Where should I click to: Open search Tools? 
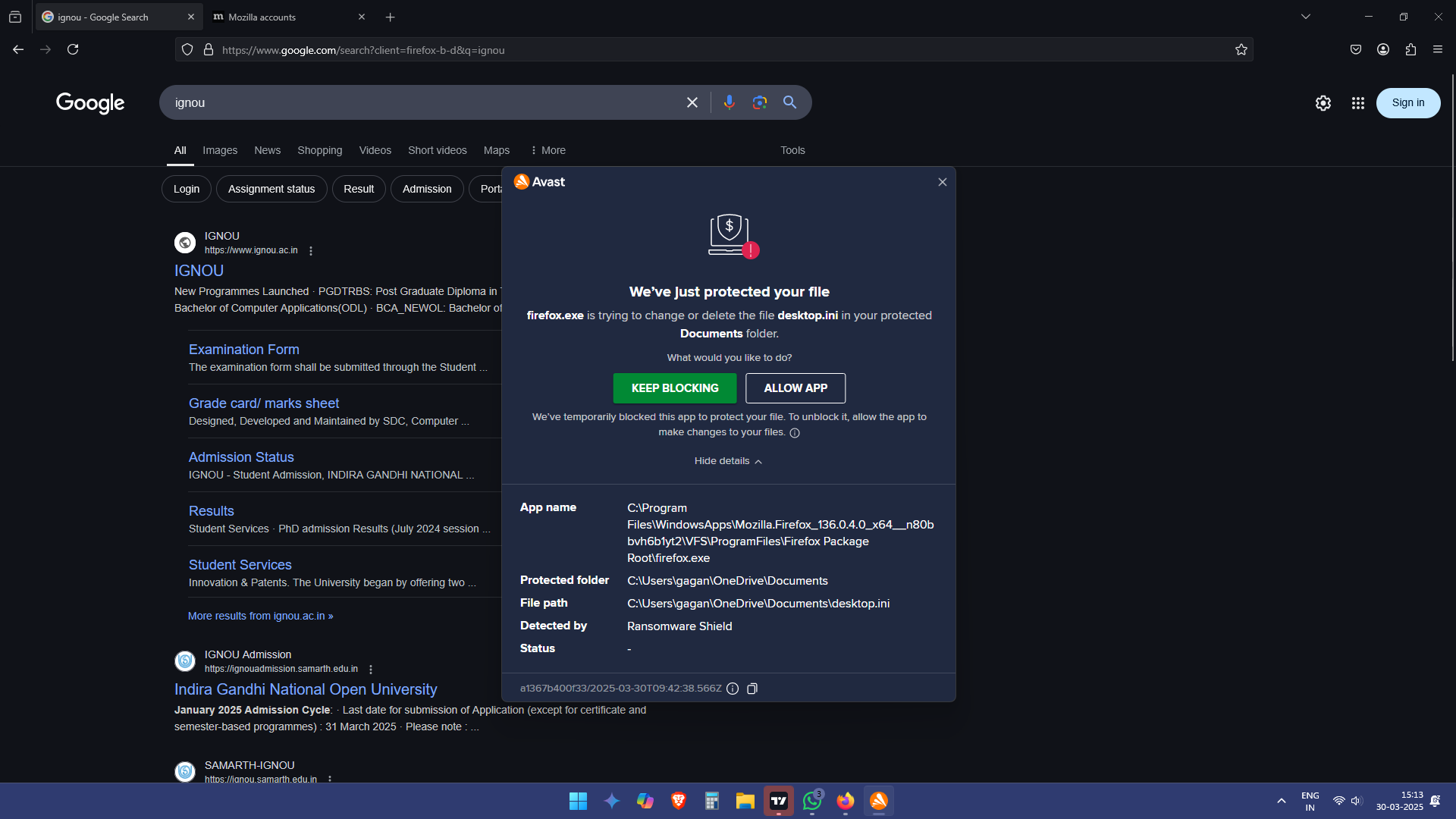point(792,150)
